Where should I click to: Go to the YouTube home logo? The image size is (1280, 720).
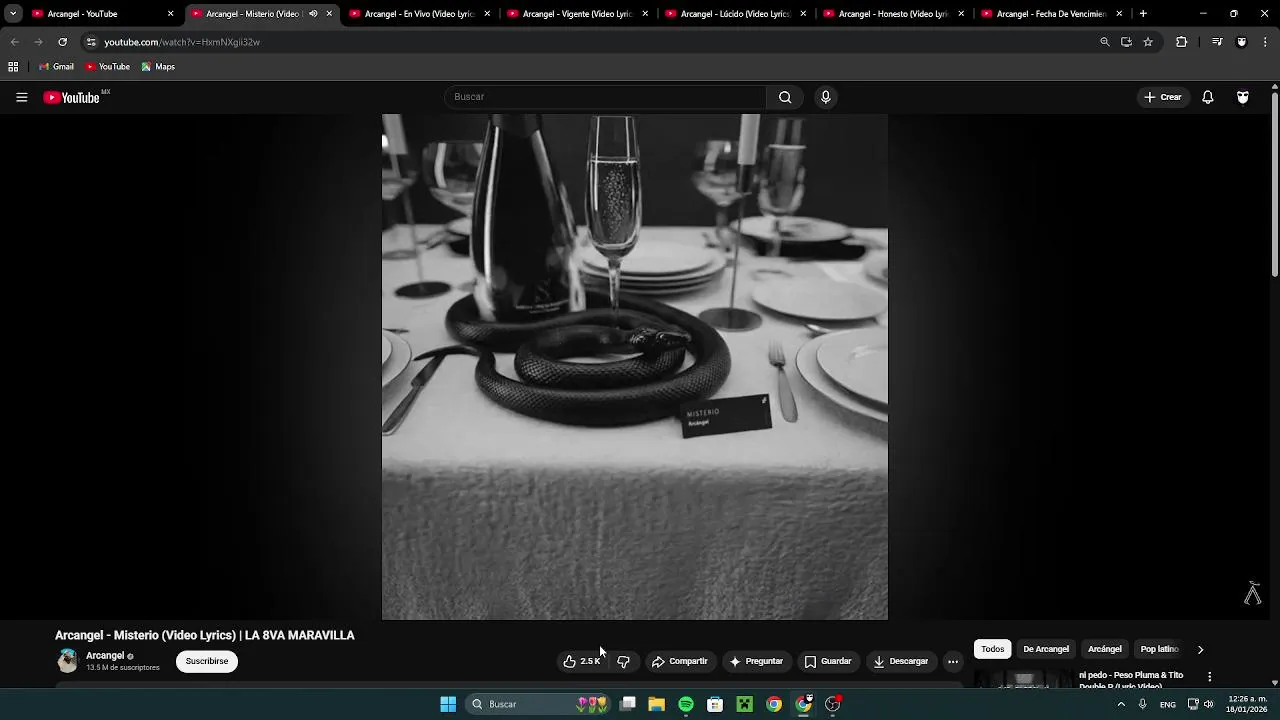71,97
